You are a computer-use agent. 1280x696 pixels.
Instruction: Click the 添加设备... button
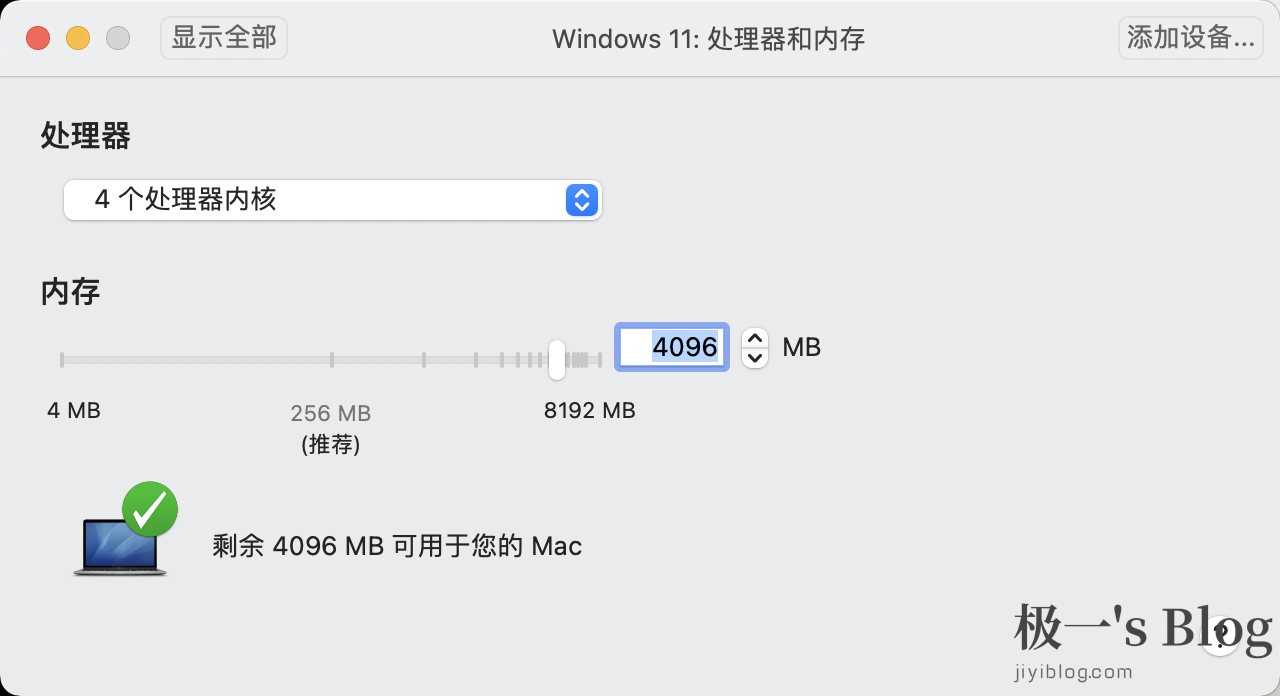tap(1190, 38)
